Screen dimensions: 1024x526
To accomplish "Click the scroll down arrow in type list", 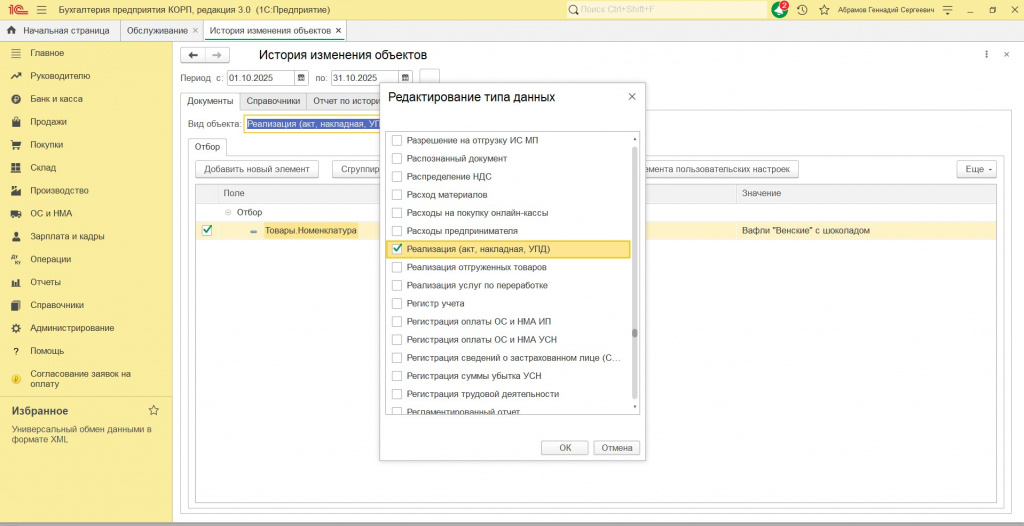I will click(x=635, y=406).
